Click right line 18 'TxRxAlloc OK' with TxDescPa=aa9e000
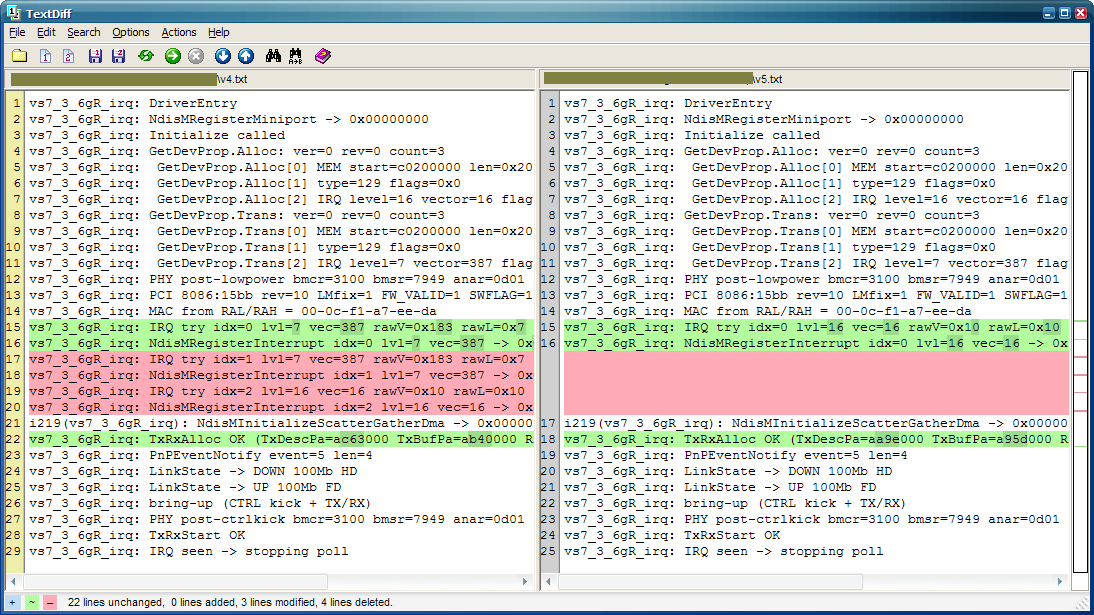Viewport: 1094px width, 615px height. tap(816, 440)
